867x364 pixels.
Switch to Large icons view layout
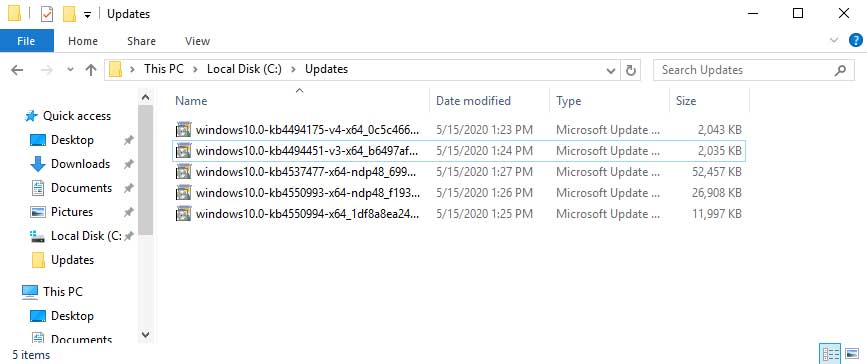pos(852,353)
